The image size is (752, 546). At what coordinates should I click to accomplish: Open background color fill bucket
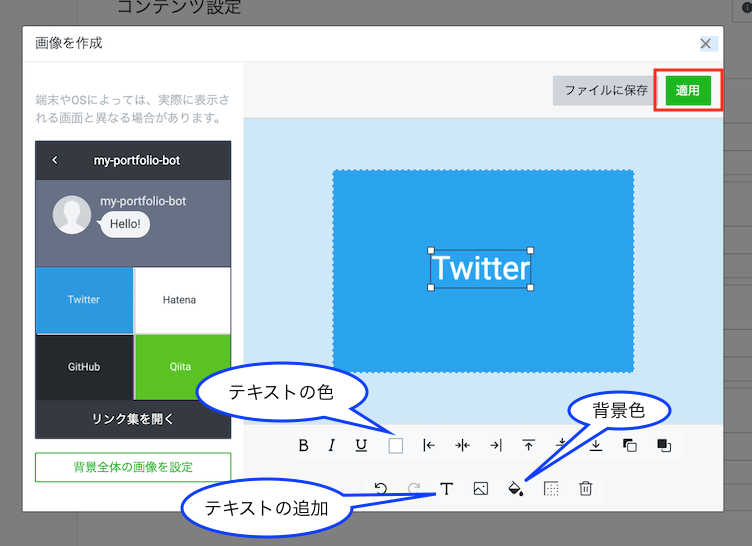515,488
